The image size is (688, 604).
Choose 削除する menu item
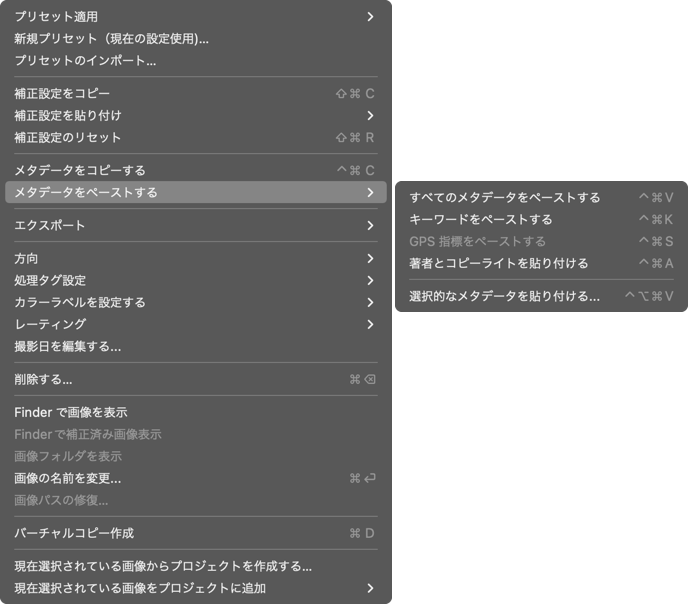pos(196,379)
